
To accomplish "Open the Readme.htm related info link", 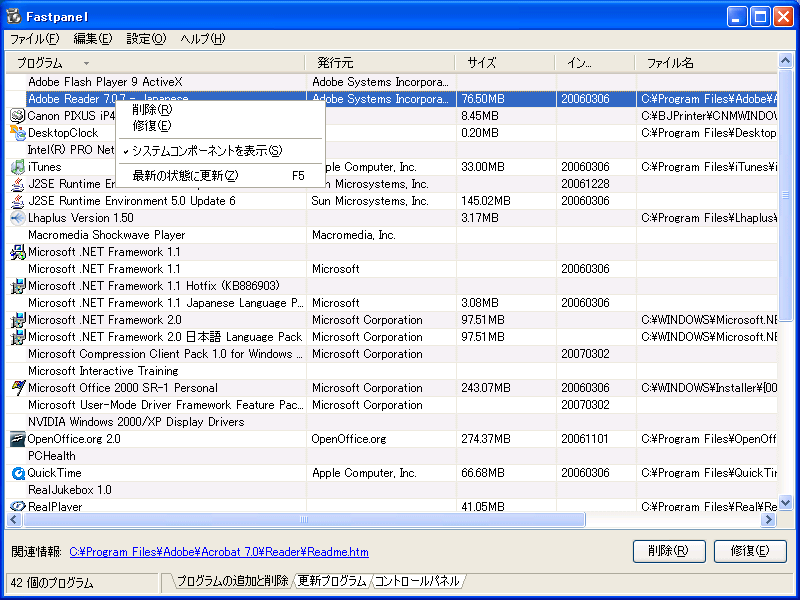I will click(x=219, y=552).
